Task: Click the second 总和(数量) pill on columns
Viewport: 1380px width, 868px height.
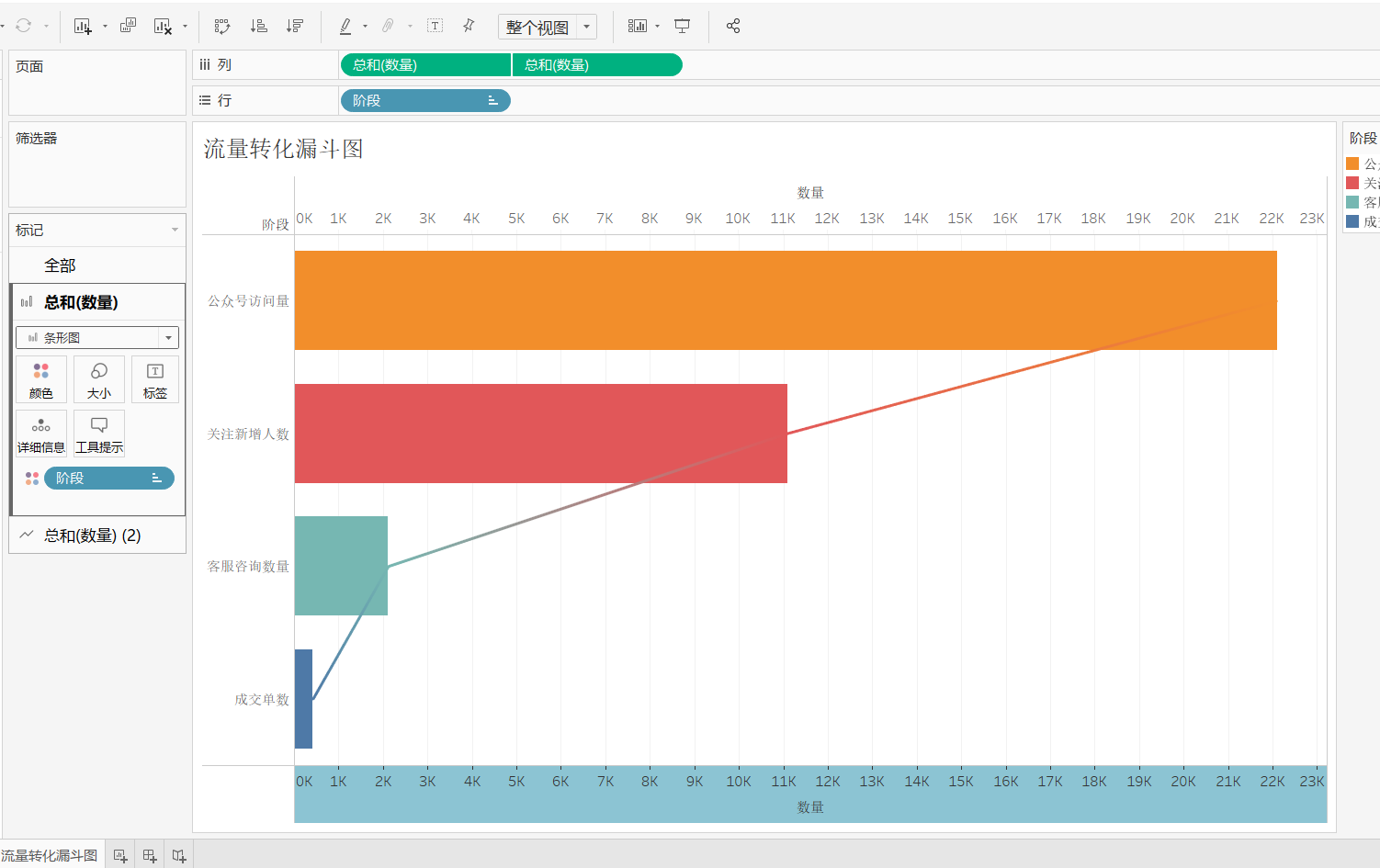Action: (597, 65)
